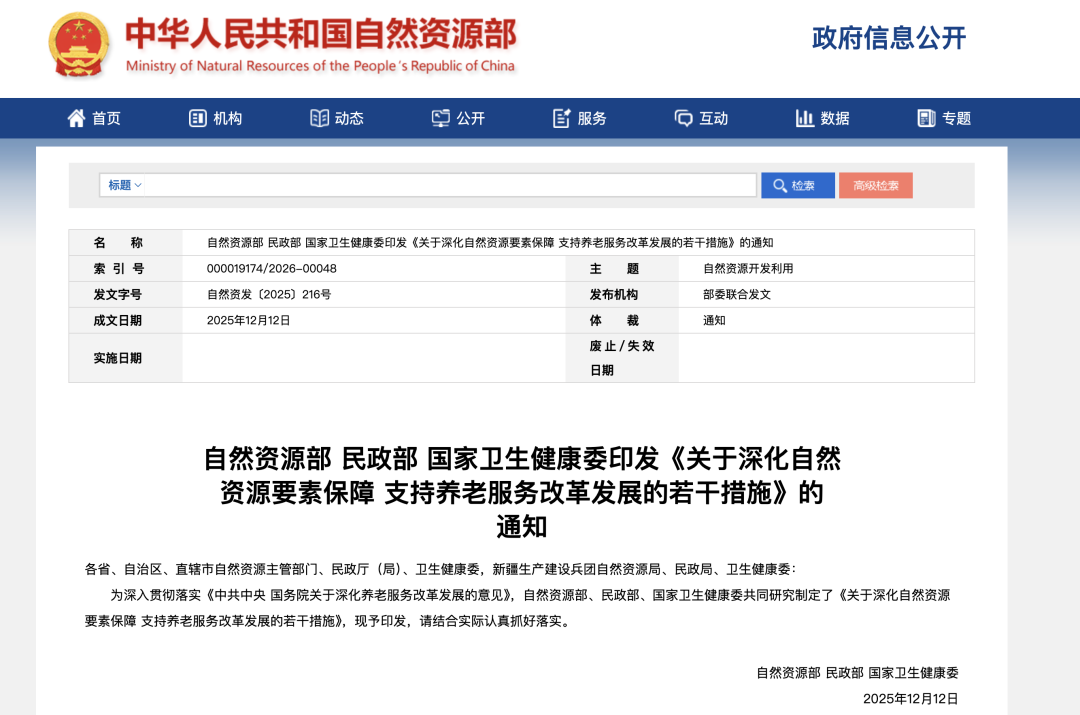Focus the search keyword input field
This screenshot has height=715, width=1080.
point(450,185)
